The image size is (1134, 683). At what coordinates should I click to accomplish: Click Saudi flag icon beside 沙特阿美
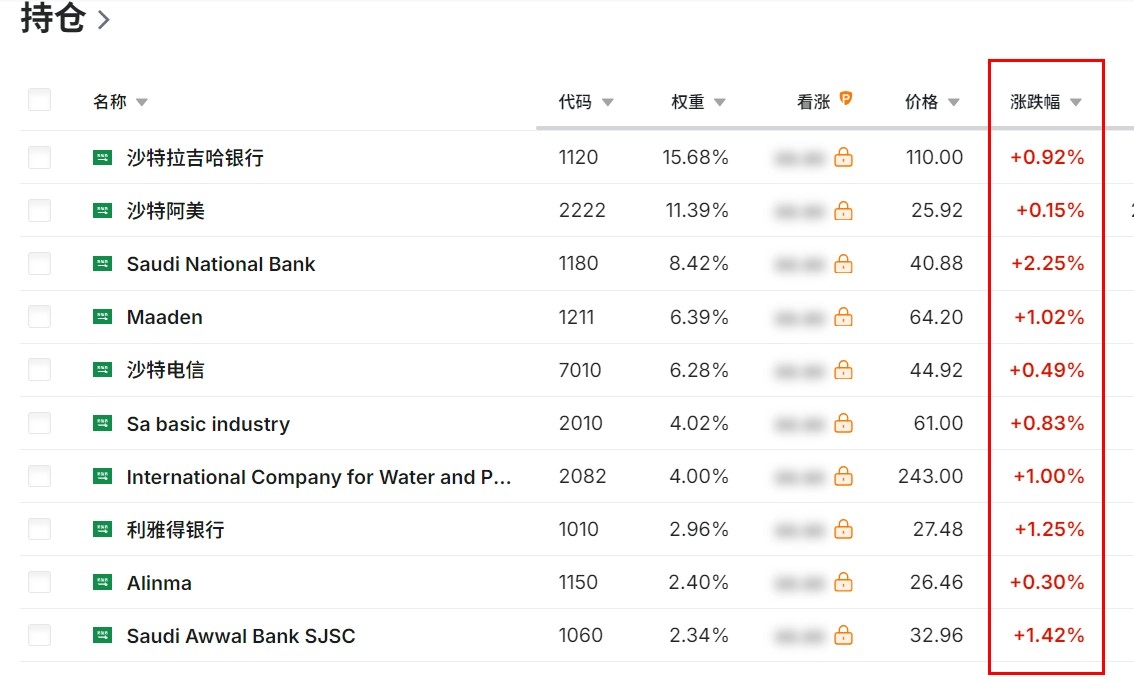click(x=103, y=211)
